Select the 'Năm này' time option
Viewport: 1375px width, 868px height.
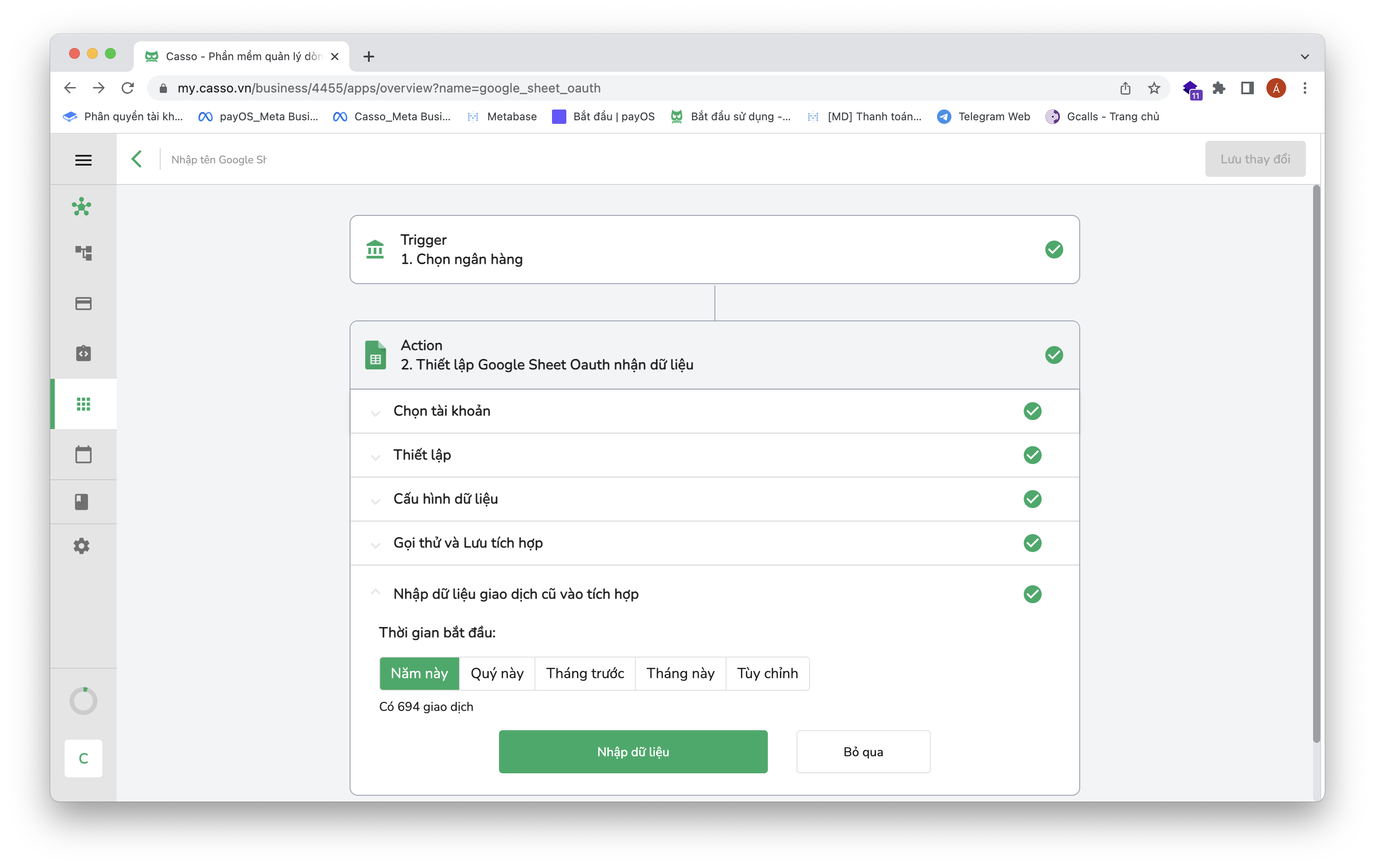419,673
